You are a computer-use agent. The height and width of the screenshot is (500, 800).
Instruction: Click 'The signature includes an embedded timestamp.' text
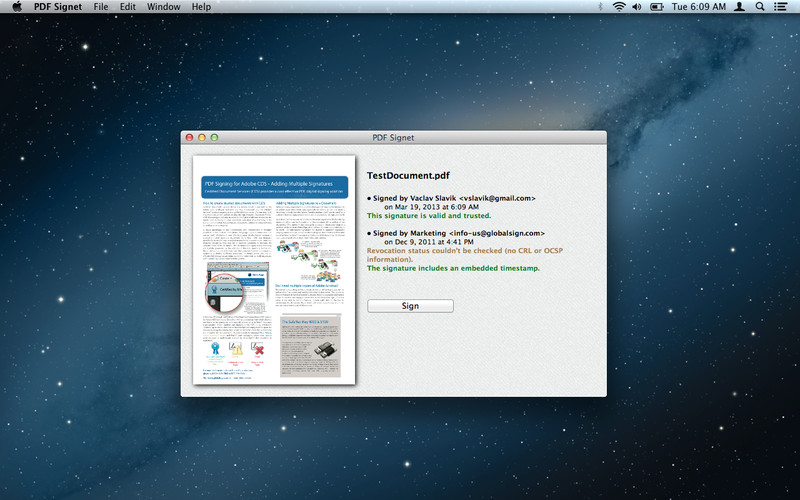click(453, 268)
